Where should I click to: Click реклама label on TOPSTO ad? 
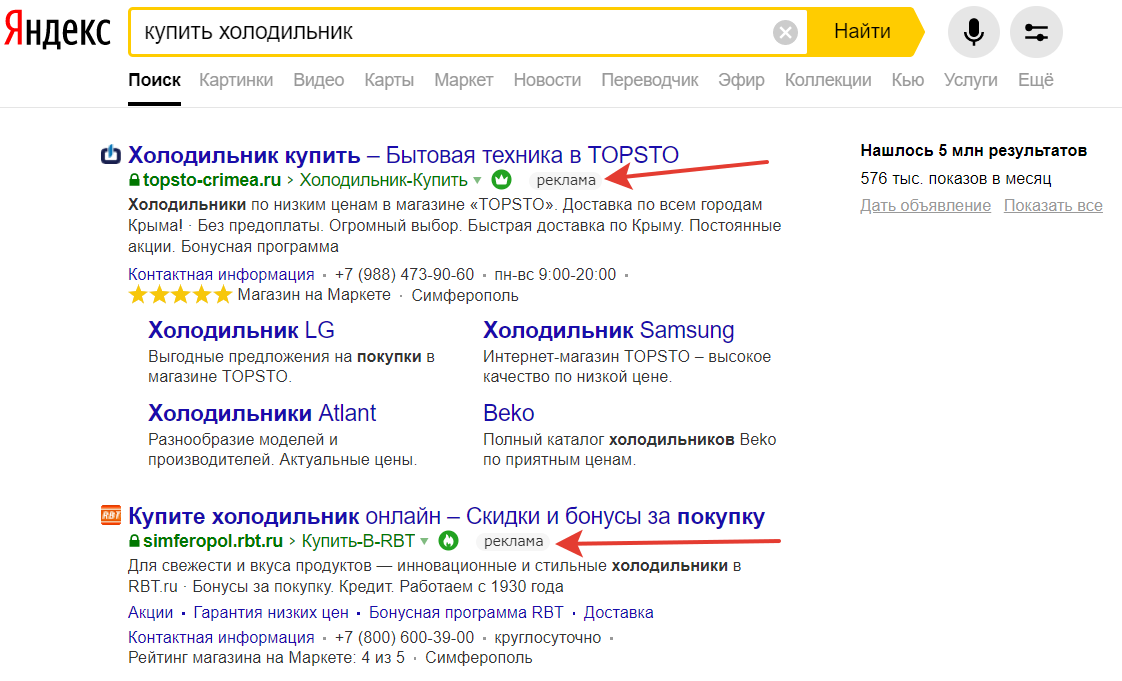coord(566,180)
